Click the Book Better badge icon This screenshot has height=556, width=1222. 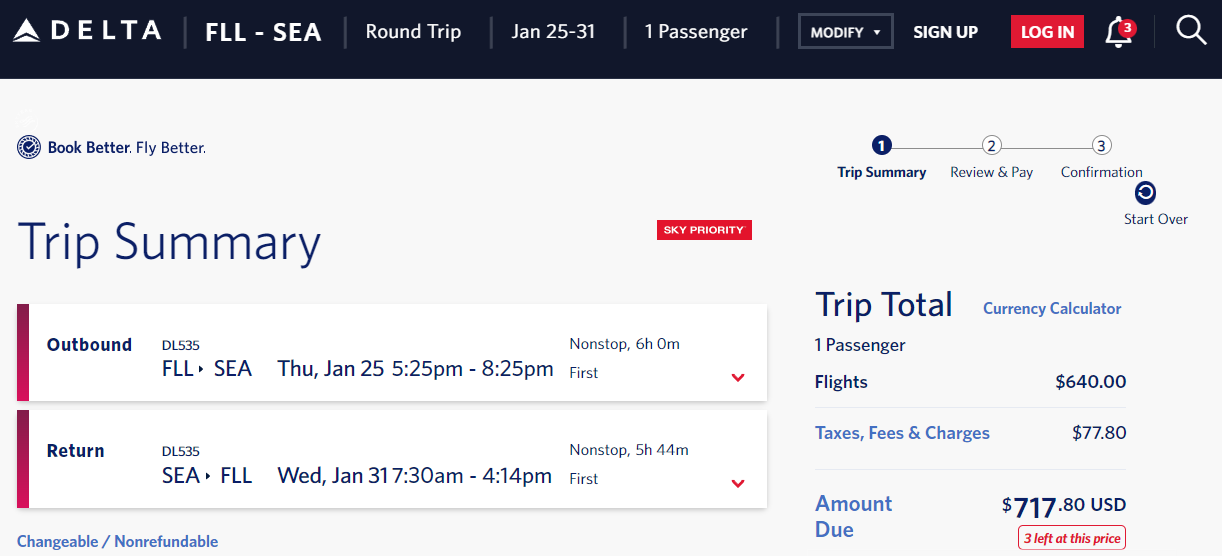pos(29,148)
